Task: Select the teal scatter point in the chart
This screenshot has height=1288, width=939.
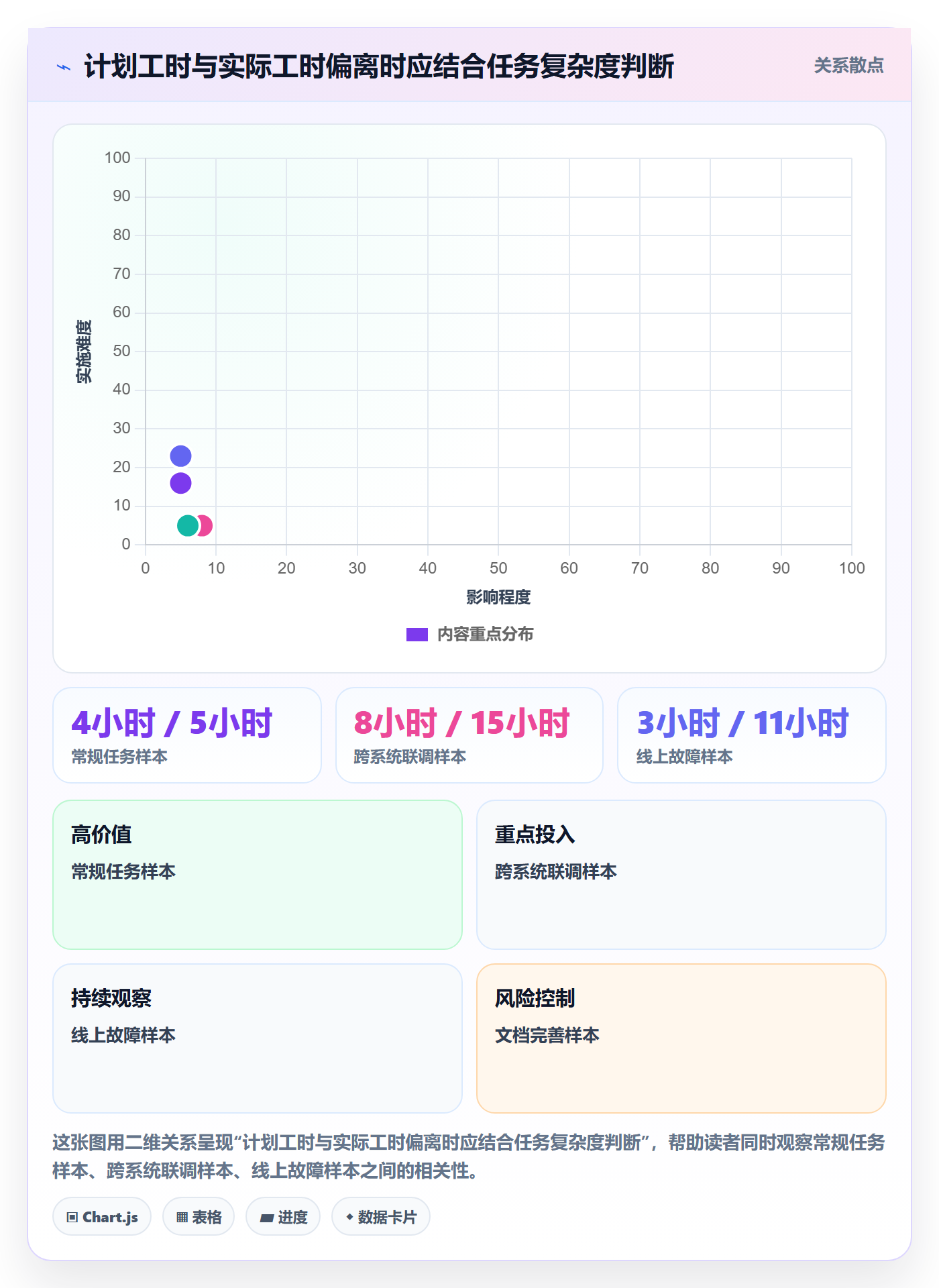Action: click(x=188, y=526)
